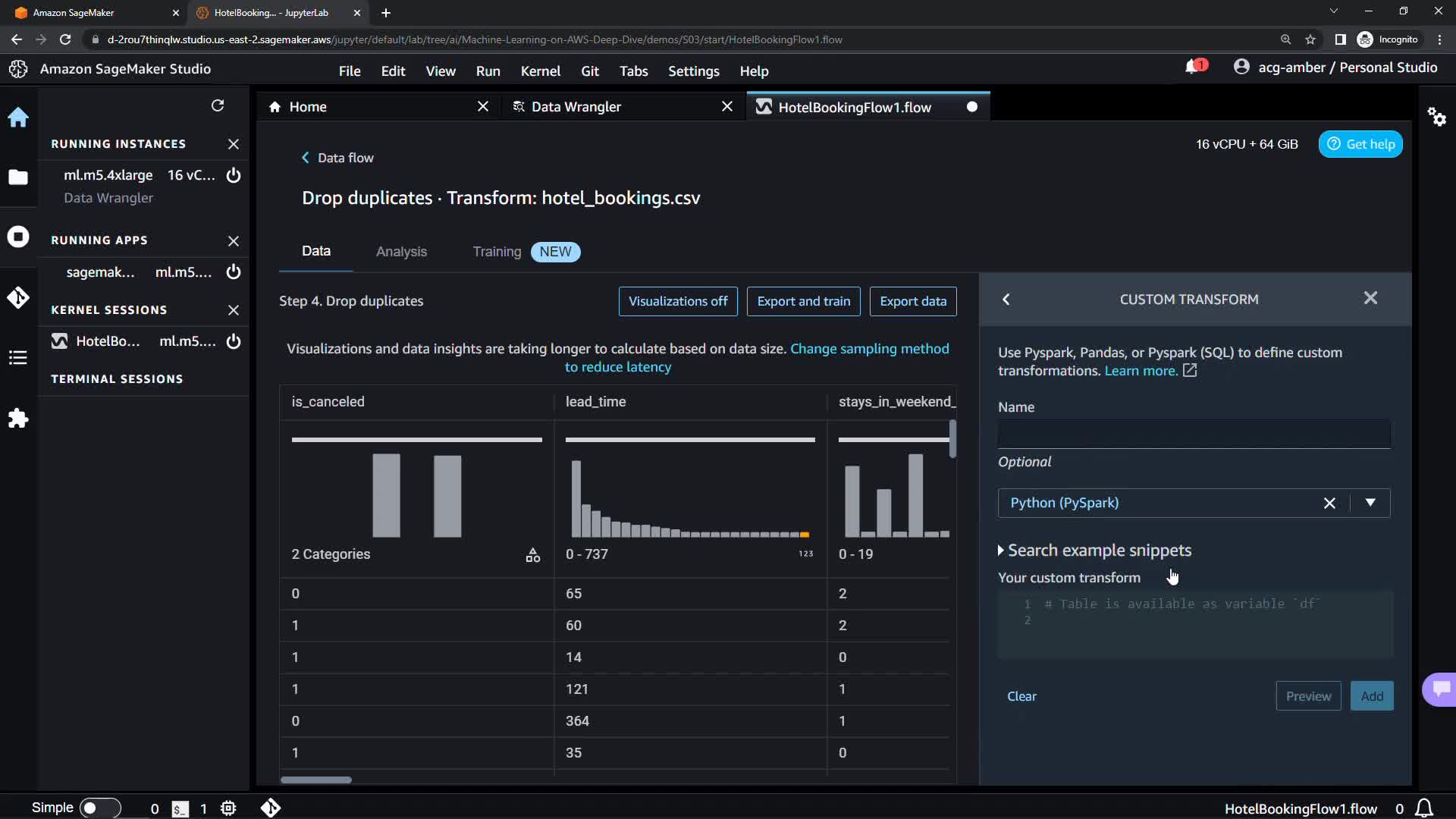1456x819 pixels.
Task: Open the Extensions puzzle icon
Action: pyautogui.click(x=18, y=419)
